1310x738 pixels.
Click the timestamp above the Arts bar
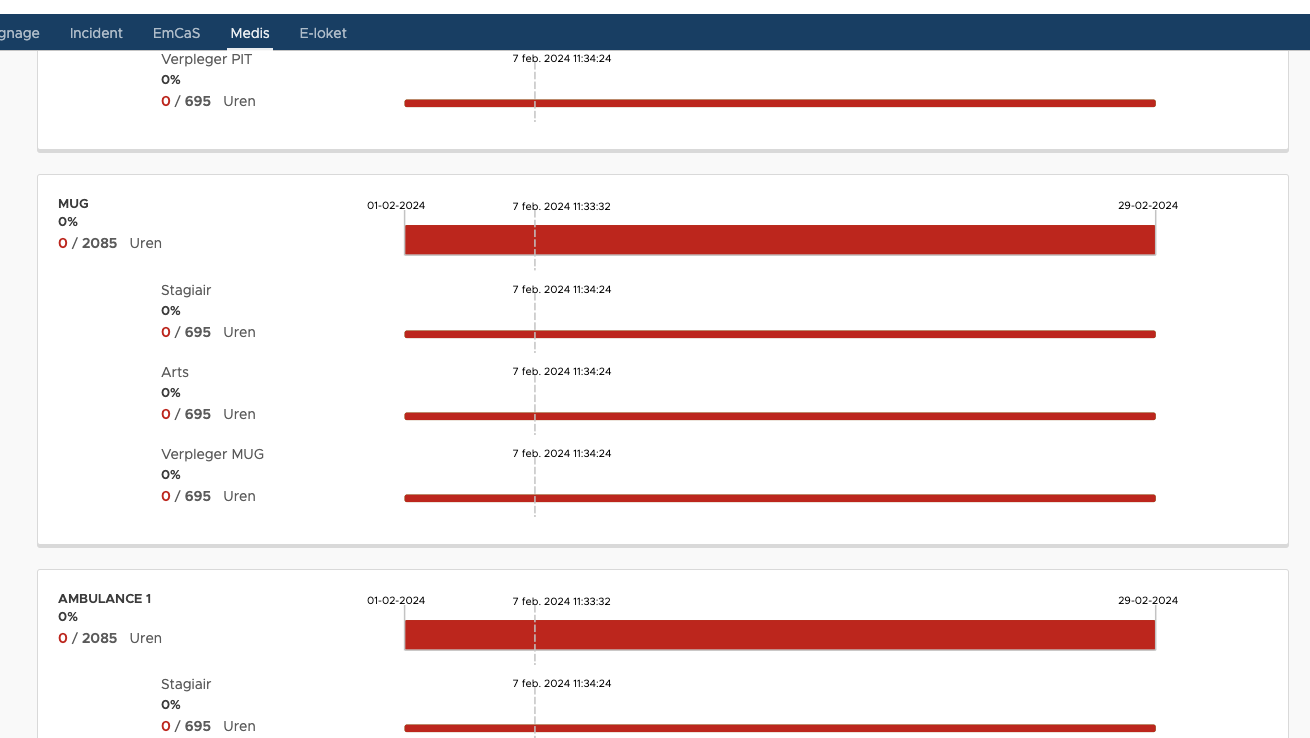561,372
